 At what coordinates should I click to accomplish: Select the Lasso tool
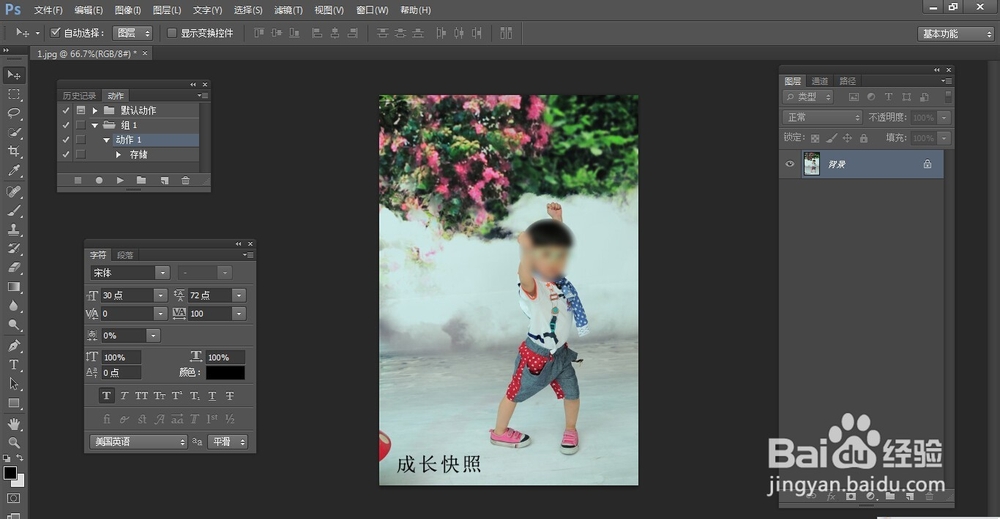tap(13, 113)
